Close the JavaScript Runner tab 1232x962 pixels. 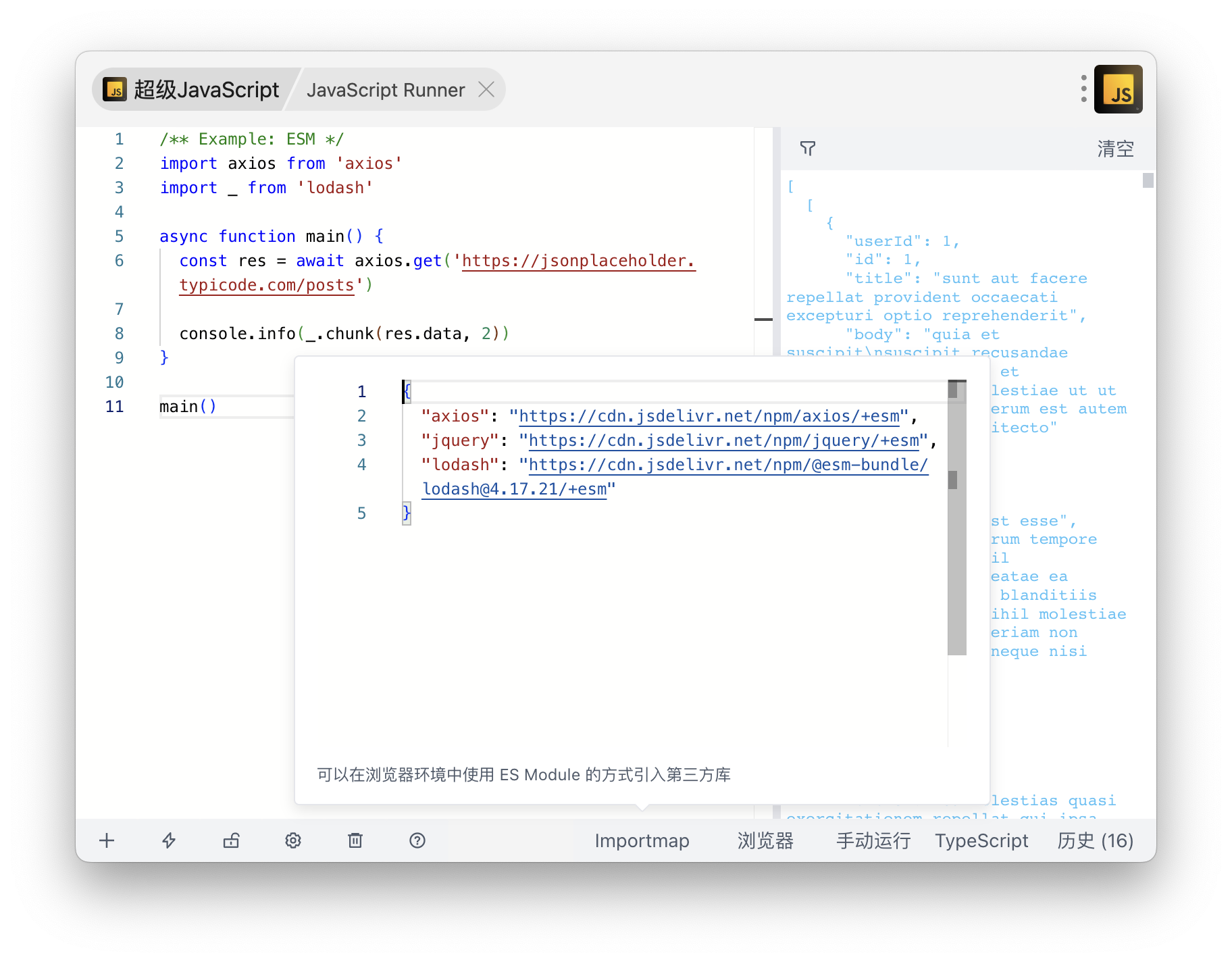point(486,89)
